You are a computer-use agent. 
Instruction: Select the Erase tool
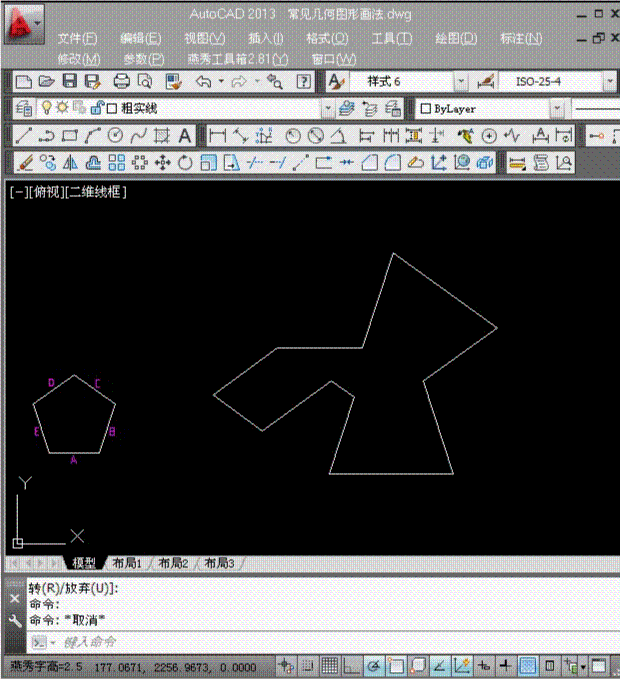(x=25, y=163)
